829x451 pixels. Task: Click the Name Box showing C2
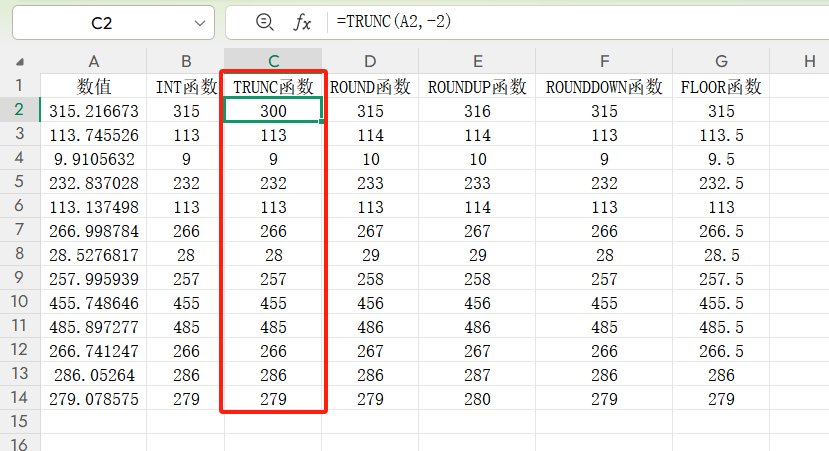[113, 23]
